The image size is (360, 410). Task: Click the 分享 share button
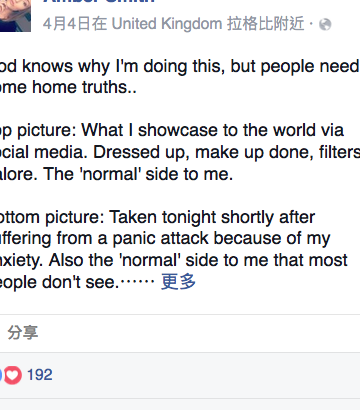23,333
